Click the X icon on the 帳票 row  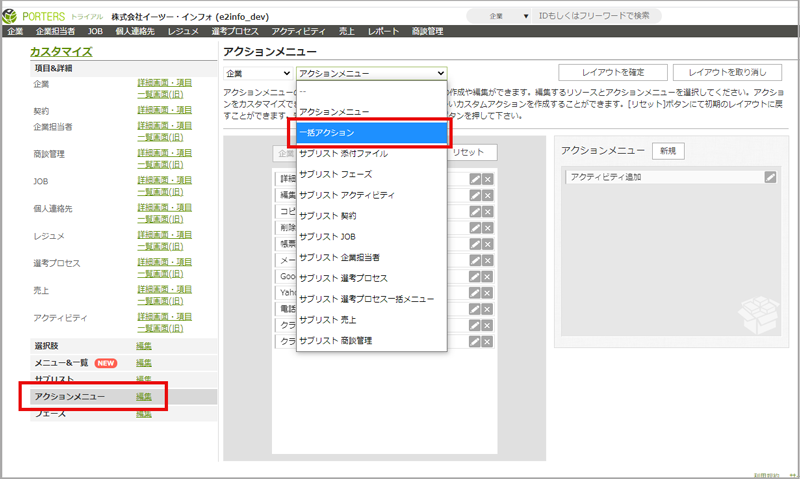[x=488, y=244]
